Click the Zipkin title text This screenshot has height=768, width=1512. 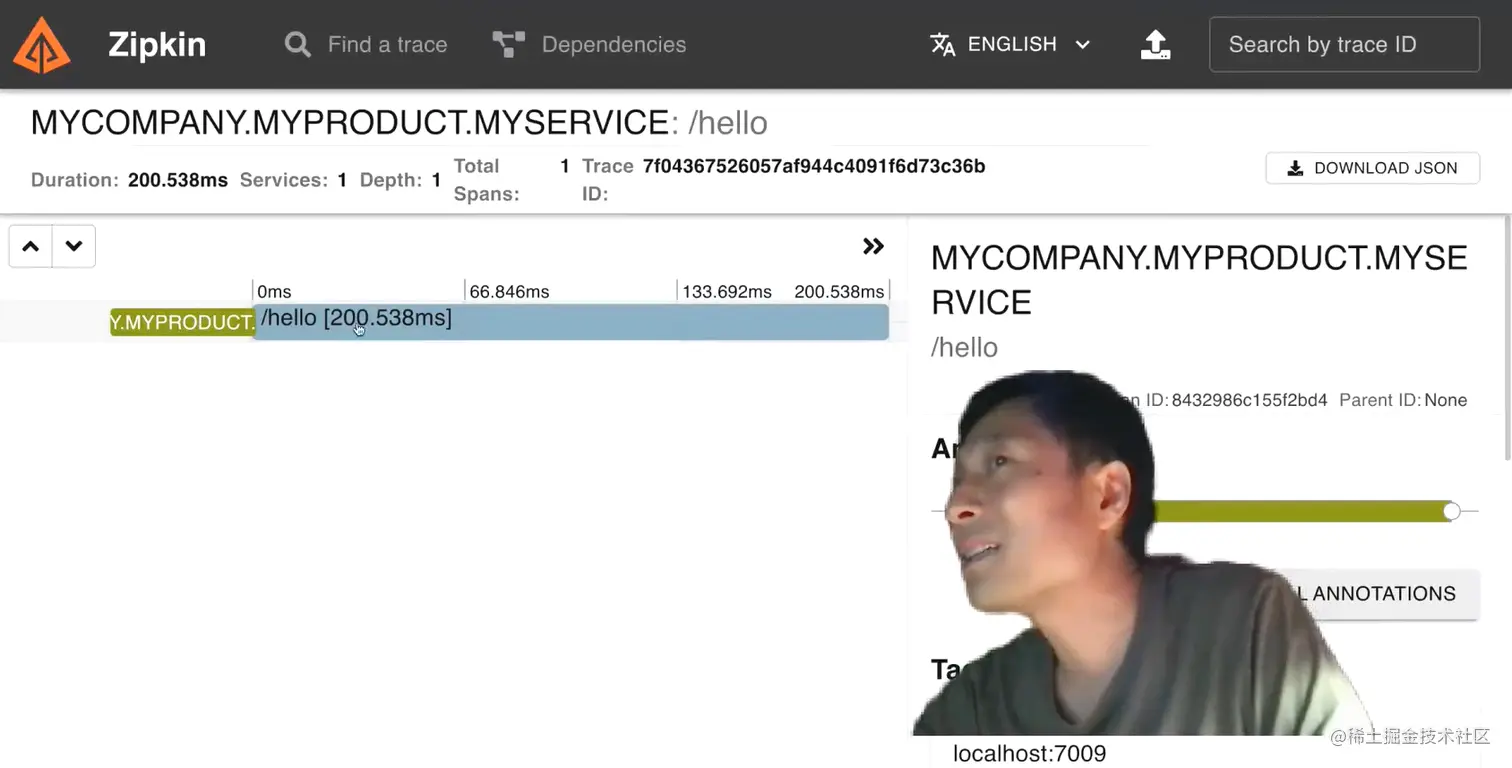157,45
